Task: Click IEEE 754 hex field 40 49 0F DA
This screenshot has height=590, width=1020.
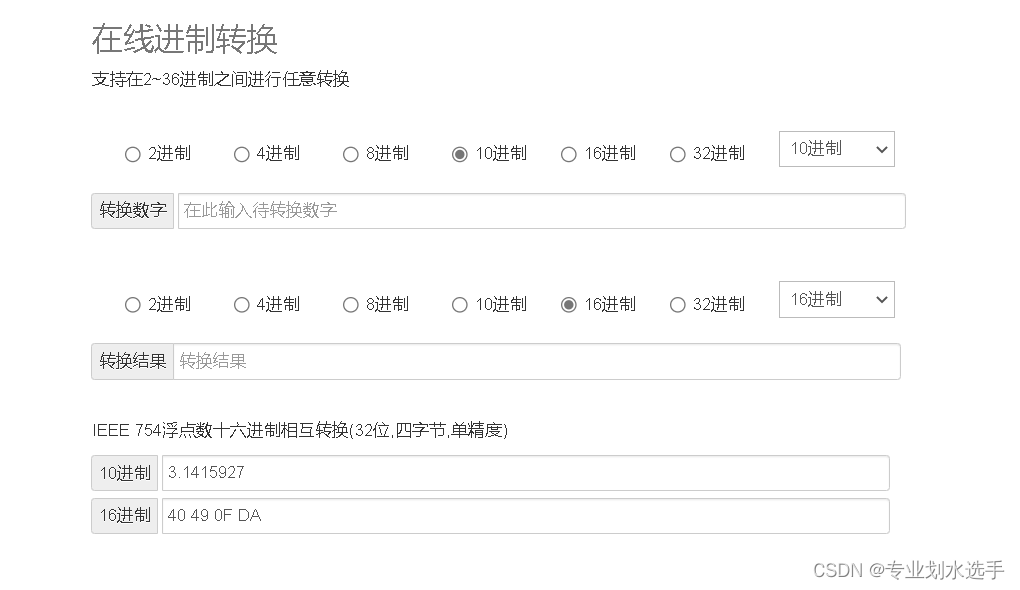Action: click(526, 516)
